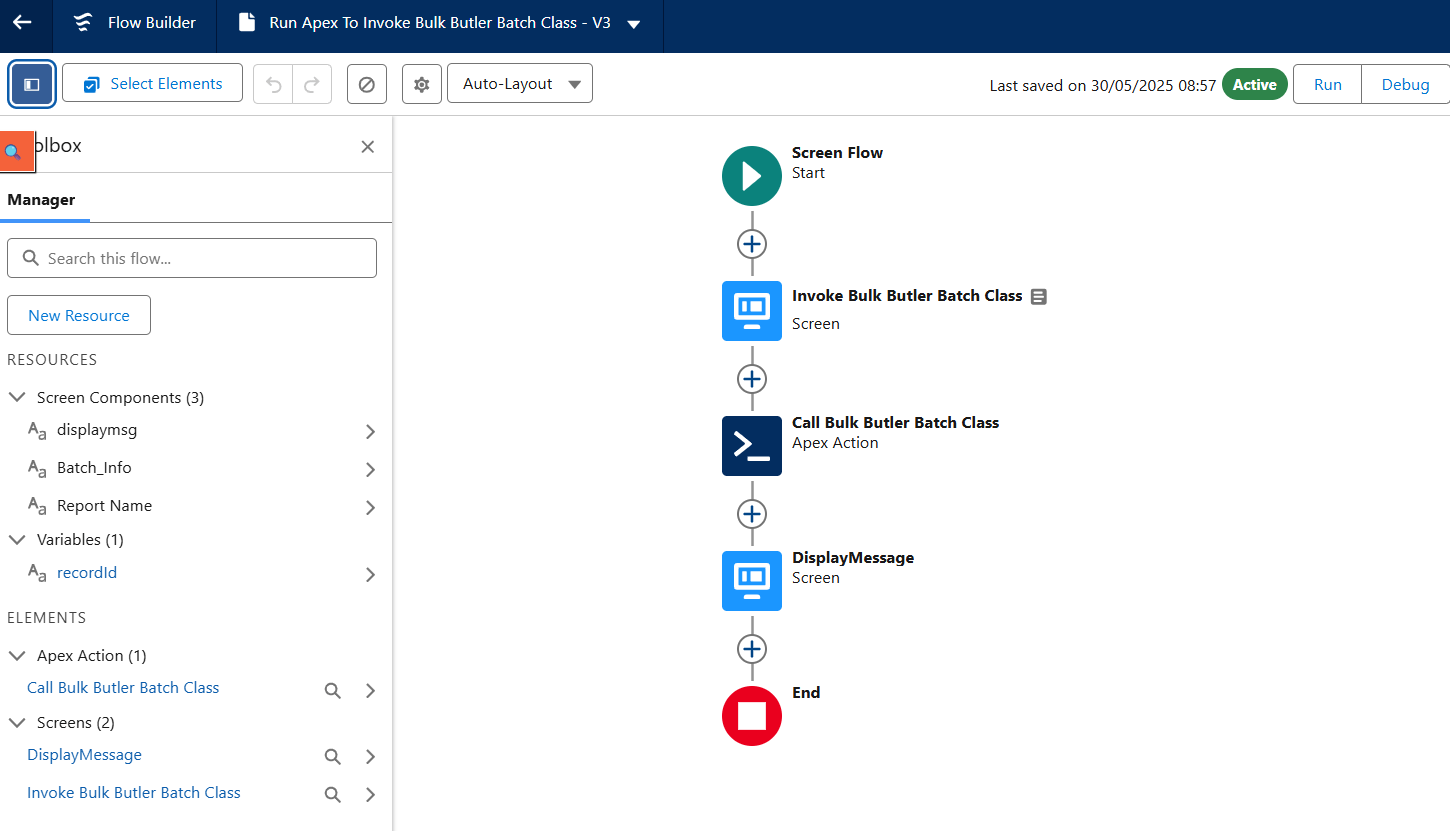Click the circle-slash icon in toolbar

[x=367, y=84]
